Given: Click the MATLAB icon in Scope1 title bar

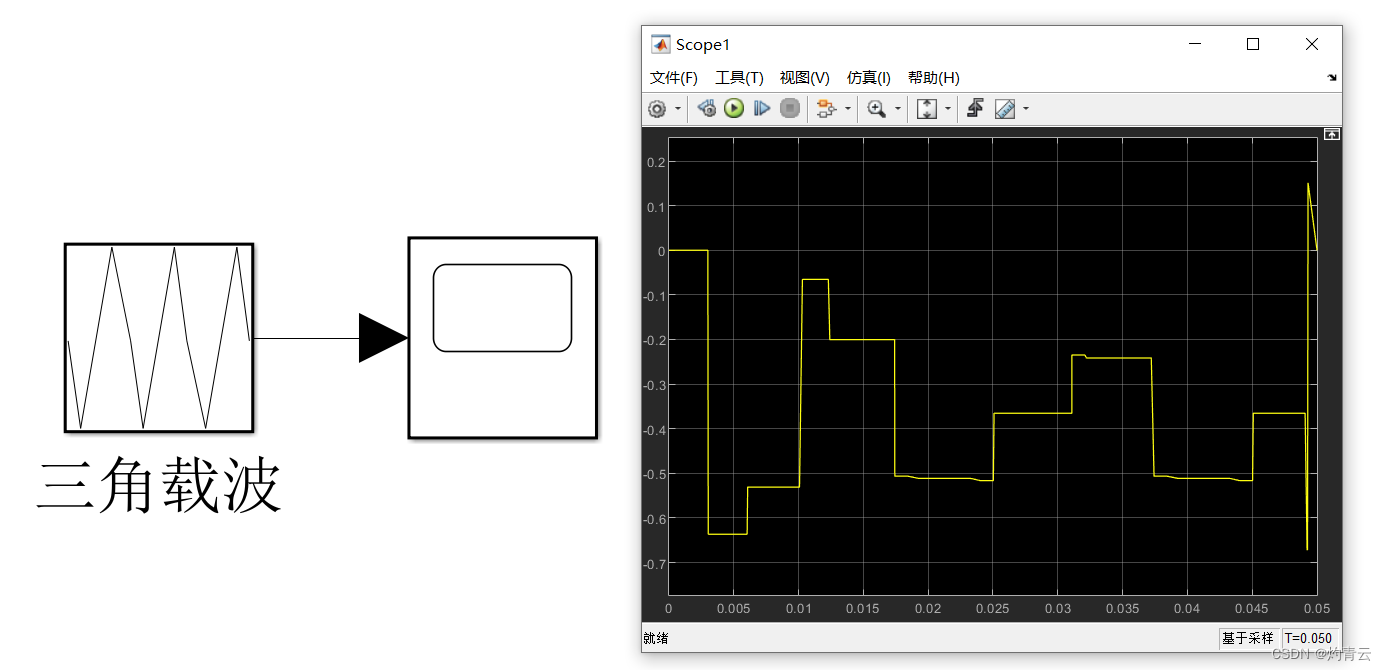Looking at the screenshot, I should point(660,45).
